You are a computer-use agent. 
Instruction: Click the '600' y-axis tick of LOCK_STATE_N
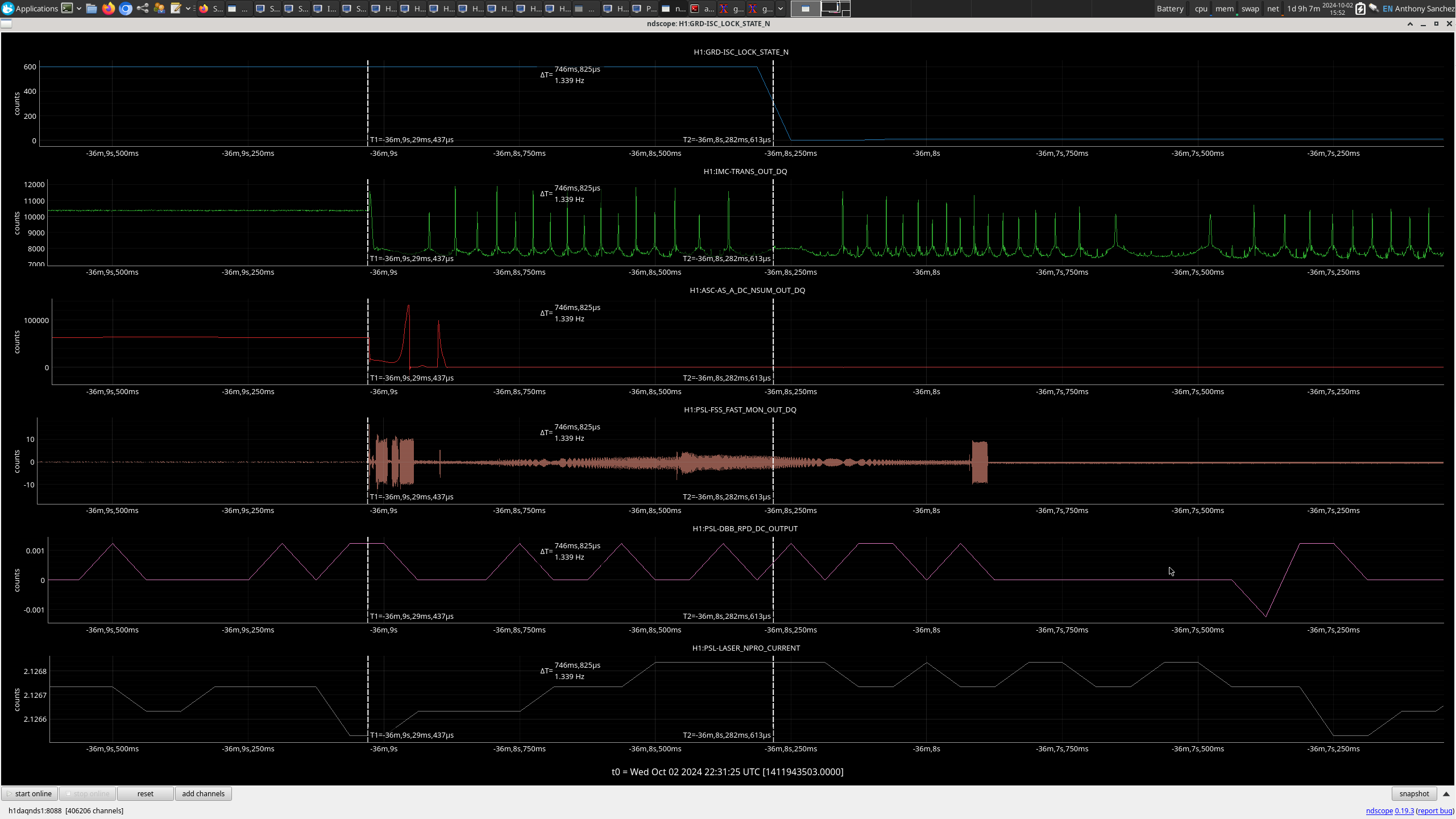pyautogui.click(x=30, y=67)
